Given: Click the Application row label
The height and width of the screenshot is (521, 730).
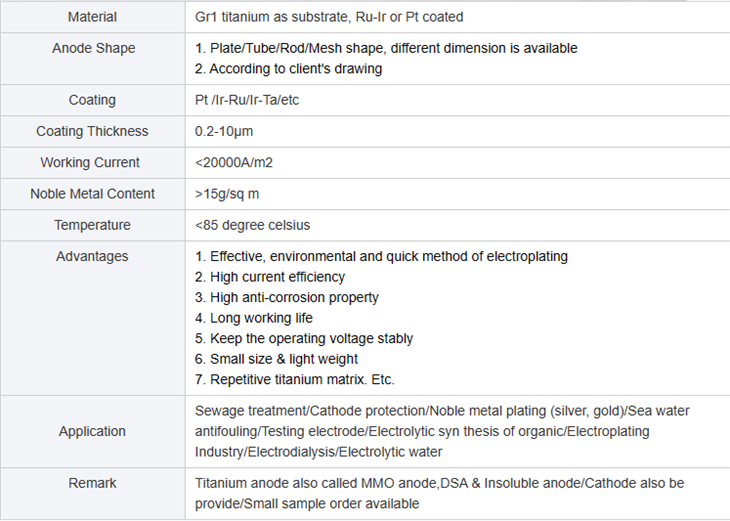Looking at the screenshot, I should pyautogui.click(x=92, y=431).
